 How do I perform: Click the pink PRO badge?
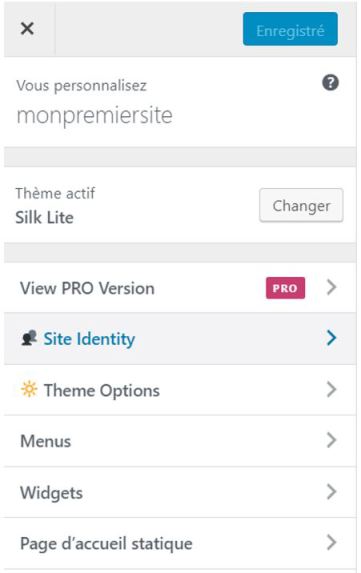click(x=285, y=288)
